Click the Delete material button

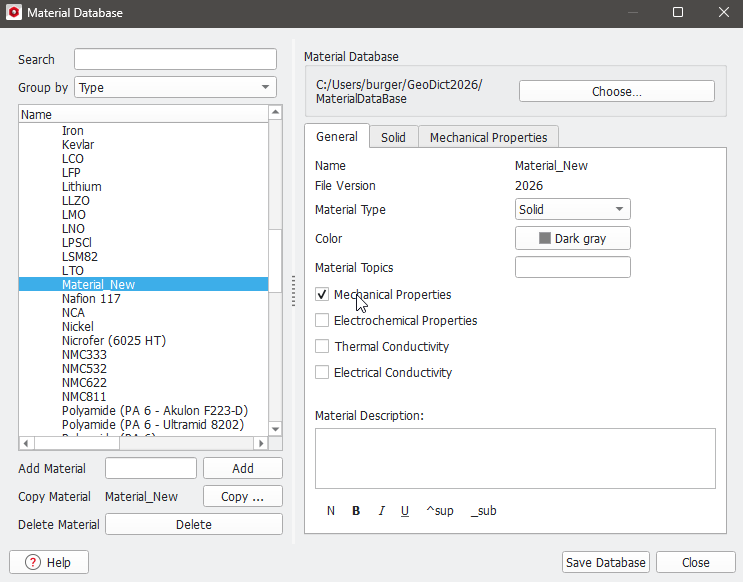(194, 524)
